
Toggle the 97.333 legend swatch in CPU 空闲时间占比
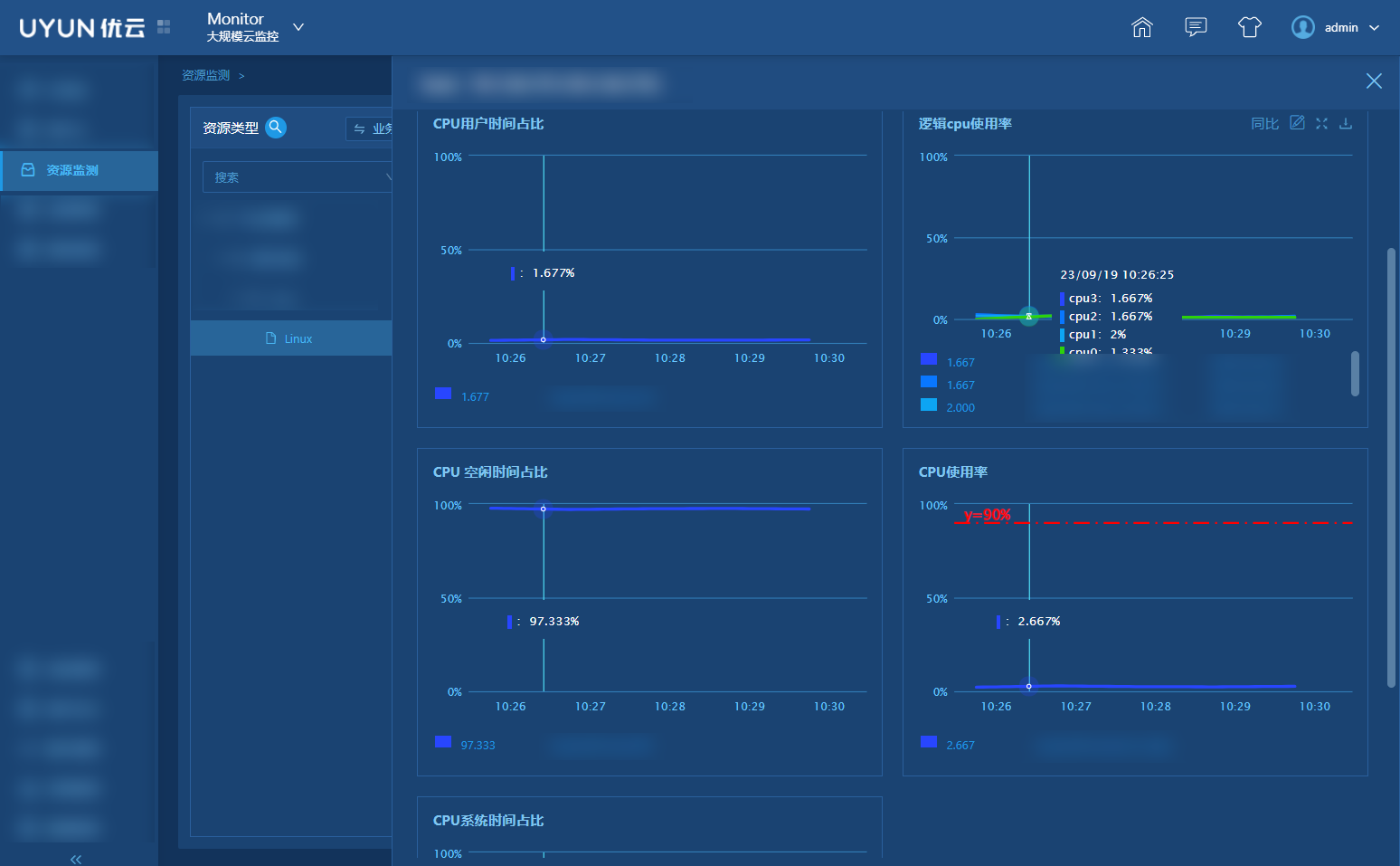pos(443,742)
